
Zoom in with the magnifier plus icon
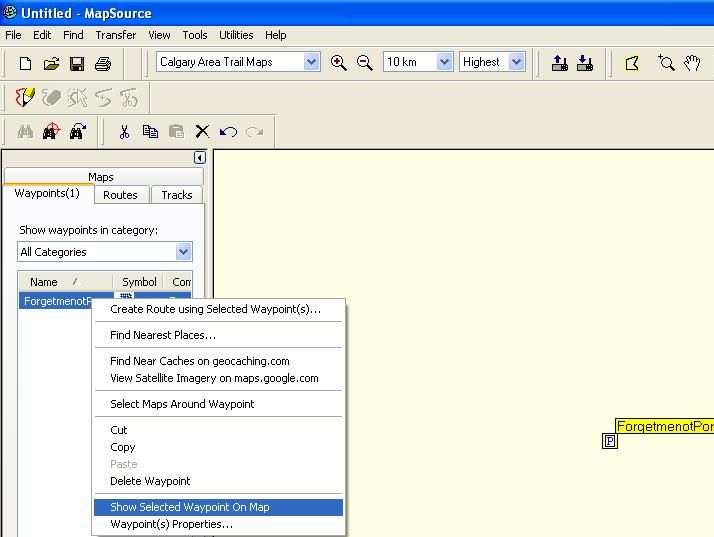[x=339, y=62]
